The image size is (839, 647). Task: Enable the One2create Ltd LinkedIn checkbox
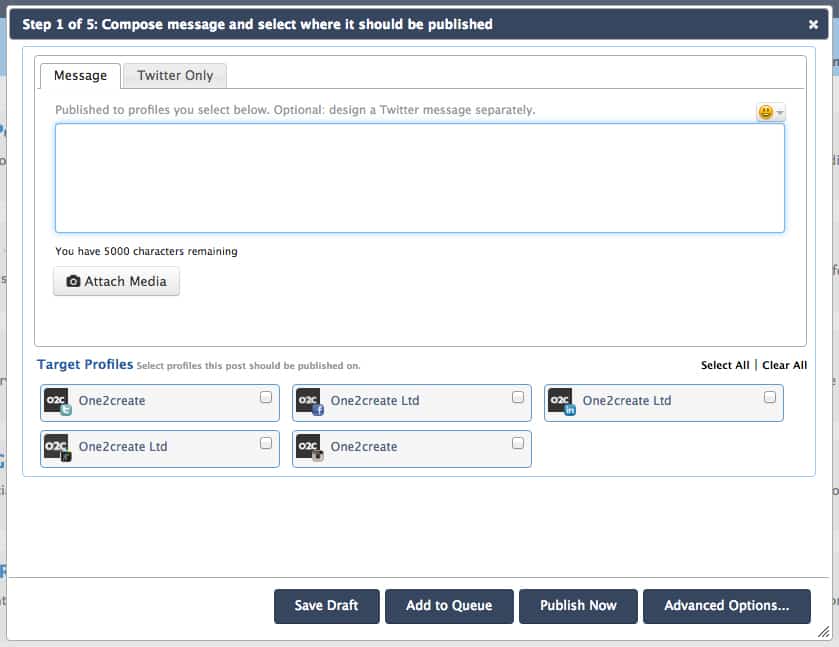coord(770,396)
